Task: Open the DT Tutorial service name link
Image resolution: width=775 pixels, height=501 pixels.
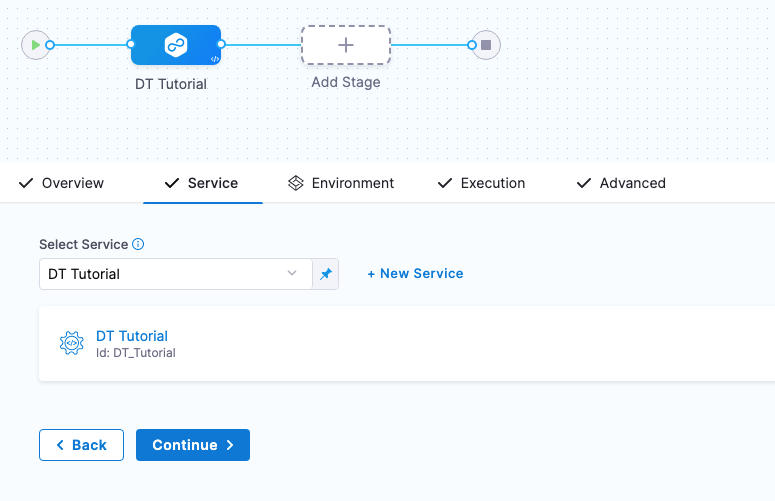Action: 132,336
